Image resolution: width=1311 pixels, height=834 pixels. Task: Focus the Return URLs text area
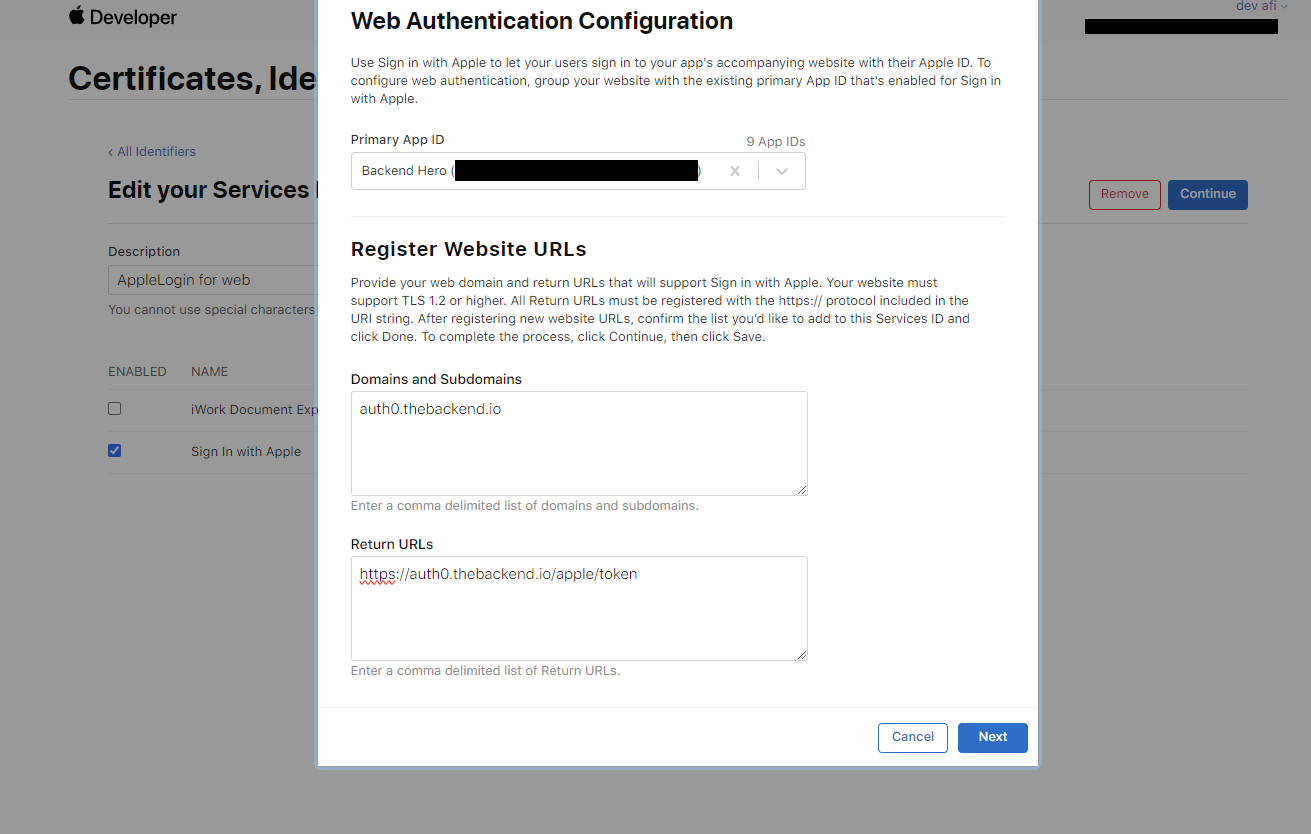(x=579, y=608)
